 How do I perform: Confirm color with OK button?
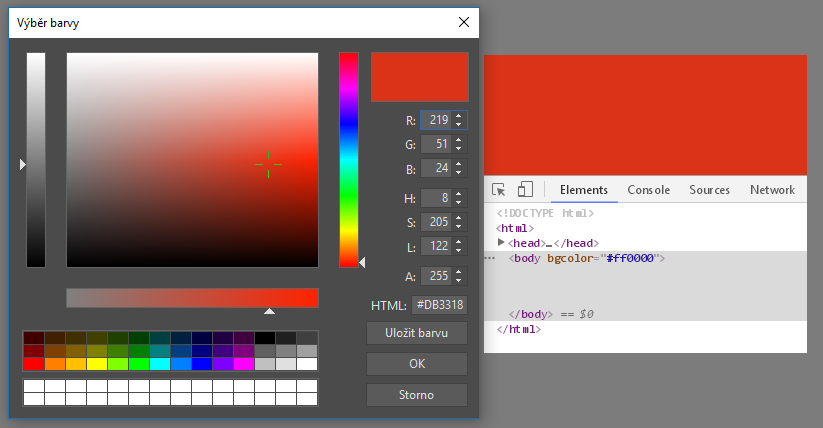pyautogui.click(x=417, y=364)
